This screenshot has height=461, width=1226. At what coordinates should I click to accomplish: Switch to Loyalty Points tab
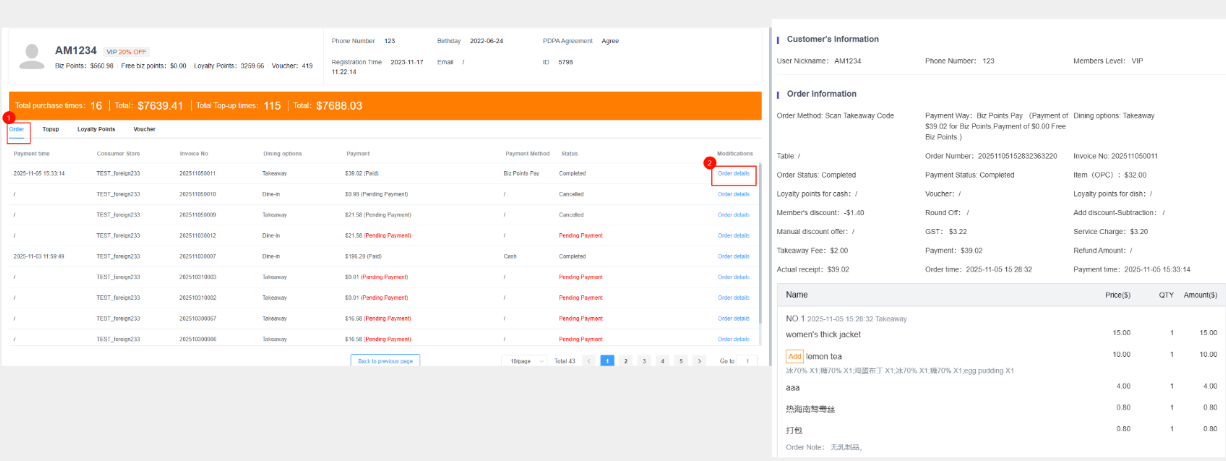coord(96,129)
